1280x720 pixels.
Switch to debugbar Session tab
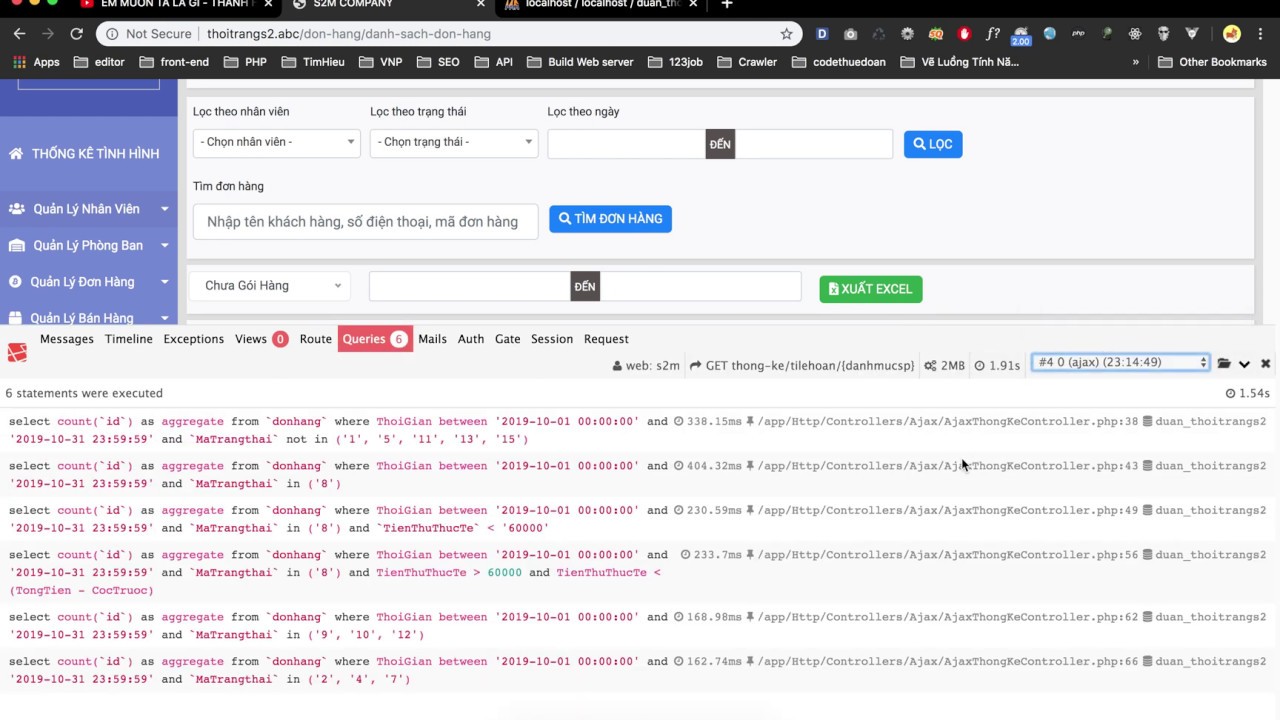[552, 339]
